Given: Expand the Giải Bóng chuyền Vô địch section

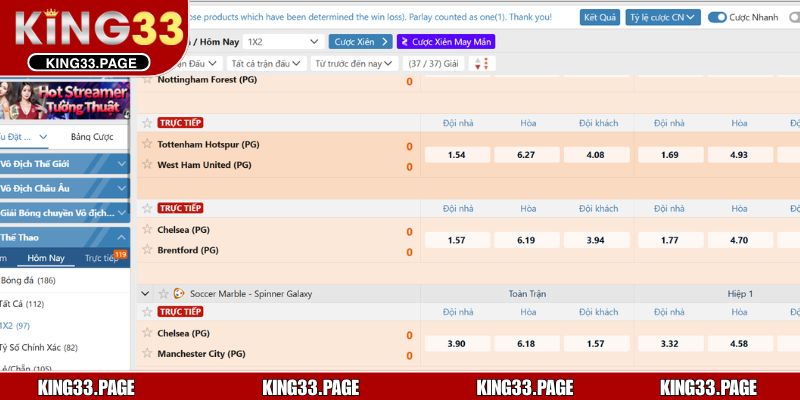Looking at the screenshot, I should 64,213.
